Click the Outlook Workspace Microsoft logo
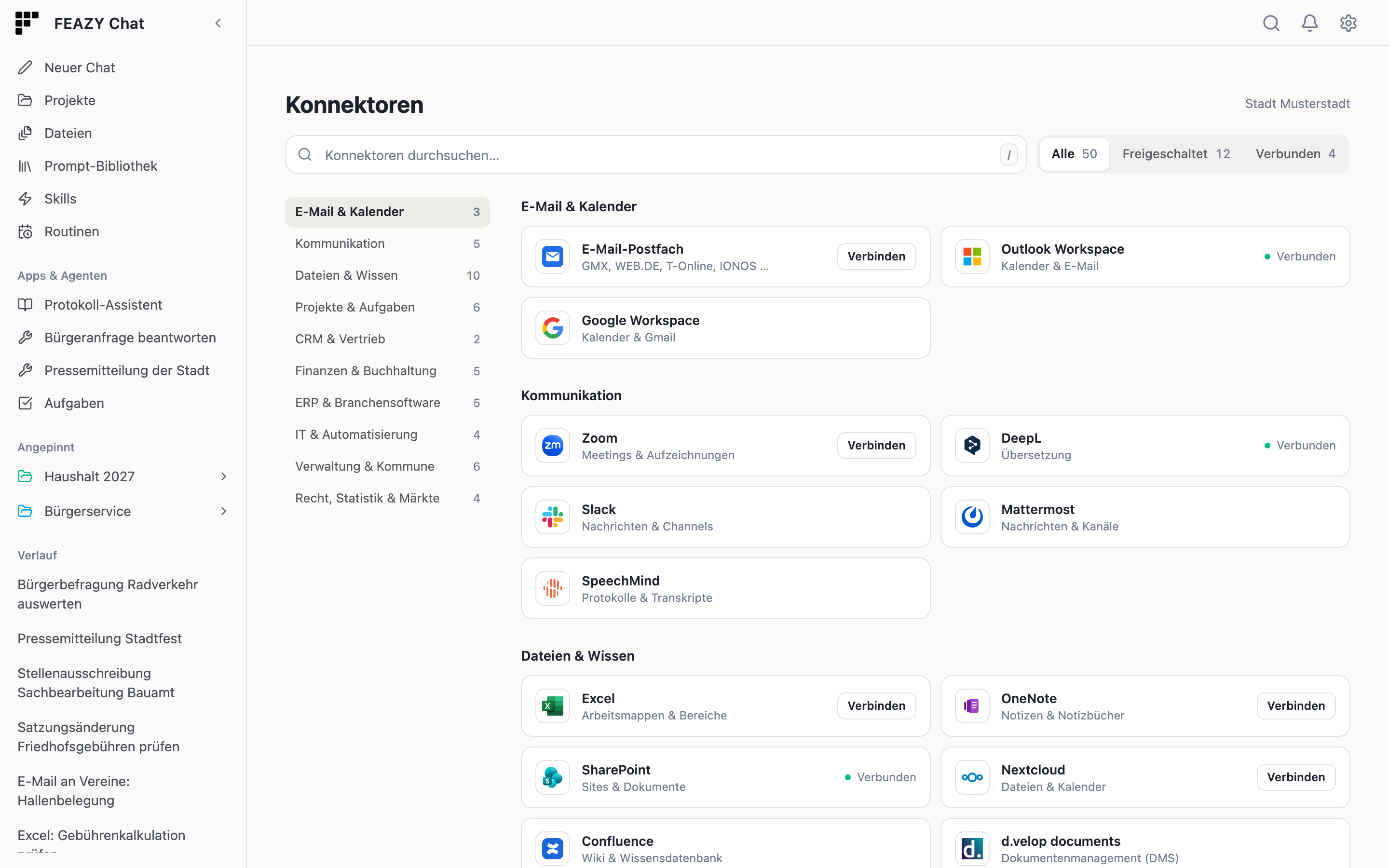Image resolution: width=1389 pixels, height=868 pixels. tap(972, 256)
